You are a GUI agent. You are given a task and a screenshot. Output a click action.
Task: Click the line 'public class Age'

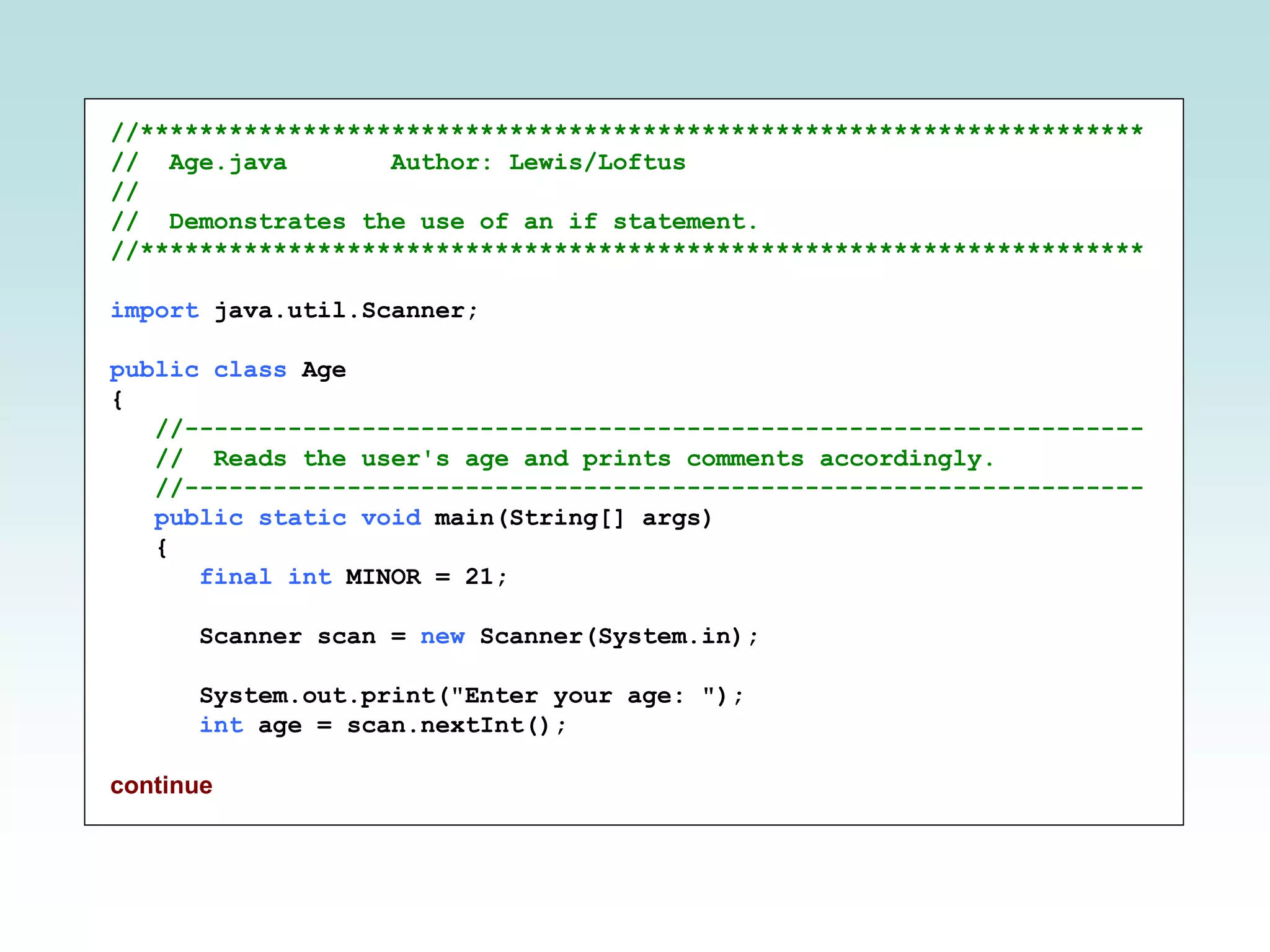pos(228,370)
